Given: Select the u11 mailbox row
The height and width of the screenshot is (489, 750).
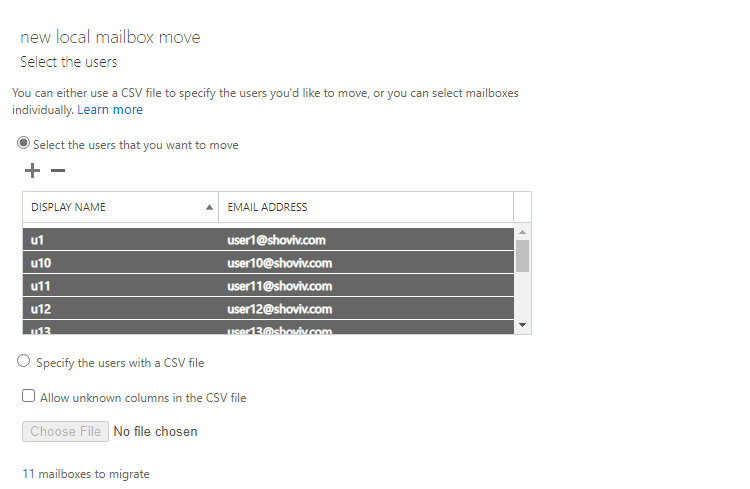Looking at the screenshot, I should pos(268,286).
